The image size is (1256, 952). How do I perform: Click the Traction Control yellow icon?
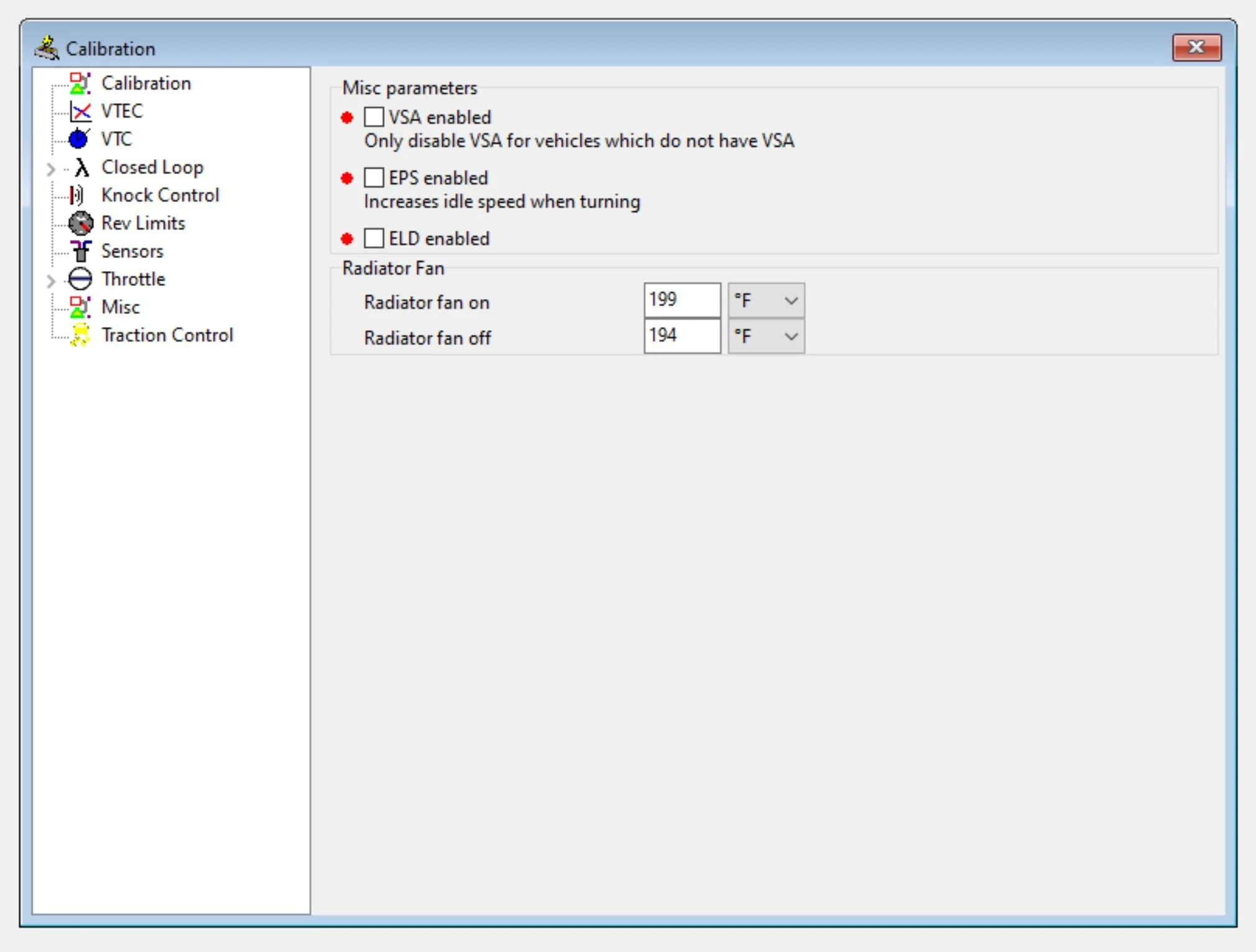click(80, 335)
